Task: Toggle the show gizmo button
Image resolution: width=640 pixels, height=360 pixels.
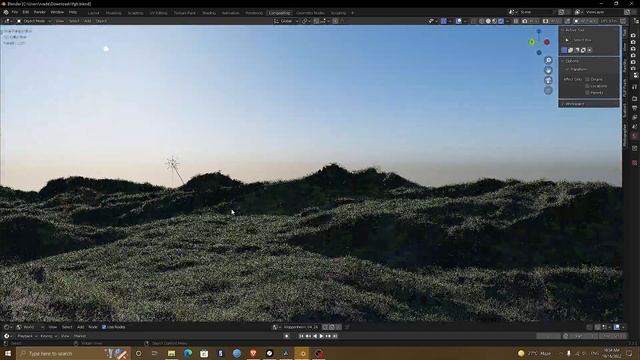Action: 444,21
